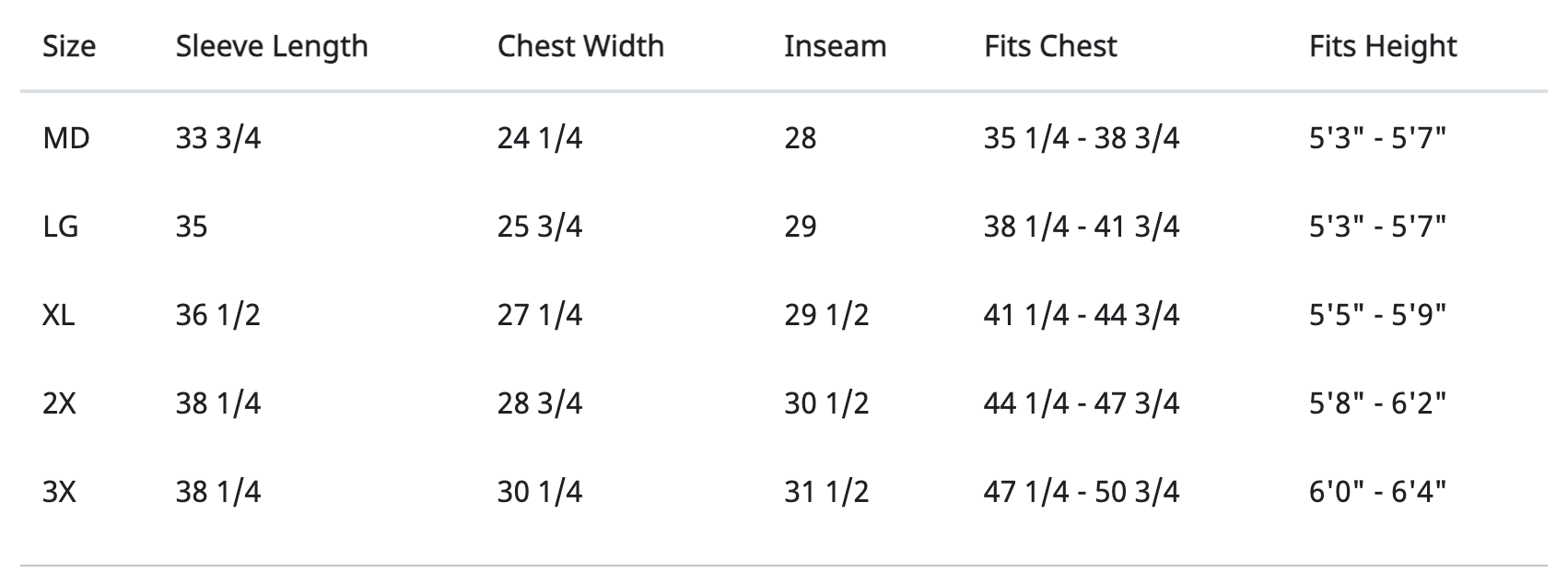Click the Size column header
Image resolution: width=1568 pixels, height=584 pixels.
pos(69,46)
